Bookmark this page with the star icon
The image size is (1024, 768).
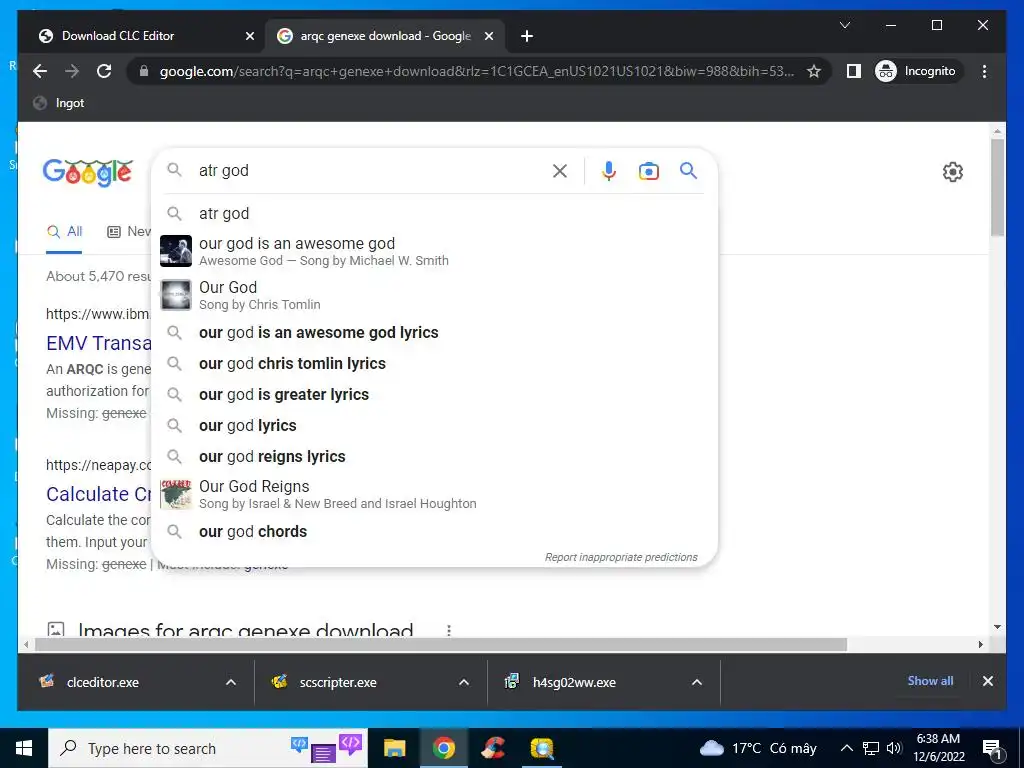[814, 71]
